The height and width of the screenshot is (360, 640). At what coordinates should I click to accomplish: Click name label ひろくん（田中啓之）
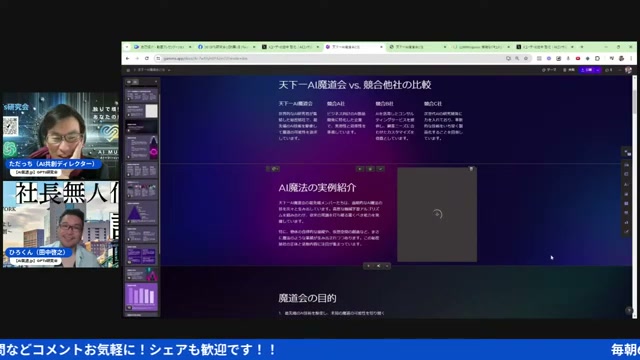38,252
